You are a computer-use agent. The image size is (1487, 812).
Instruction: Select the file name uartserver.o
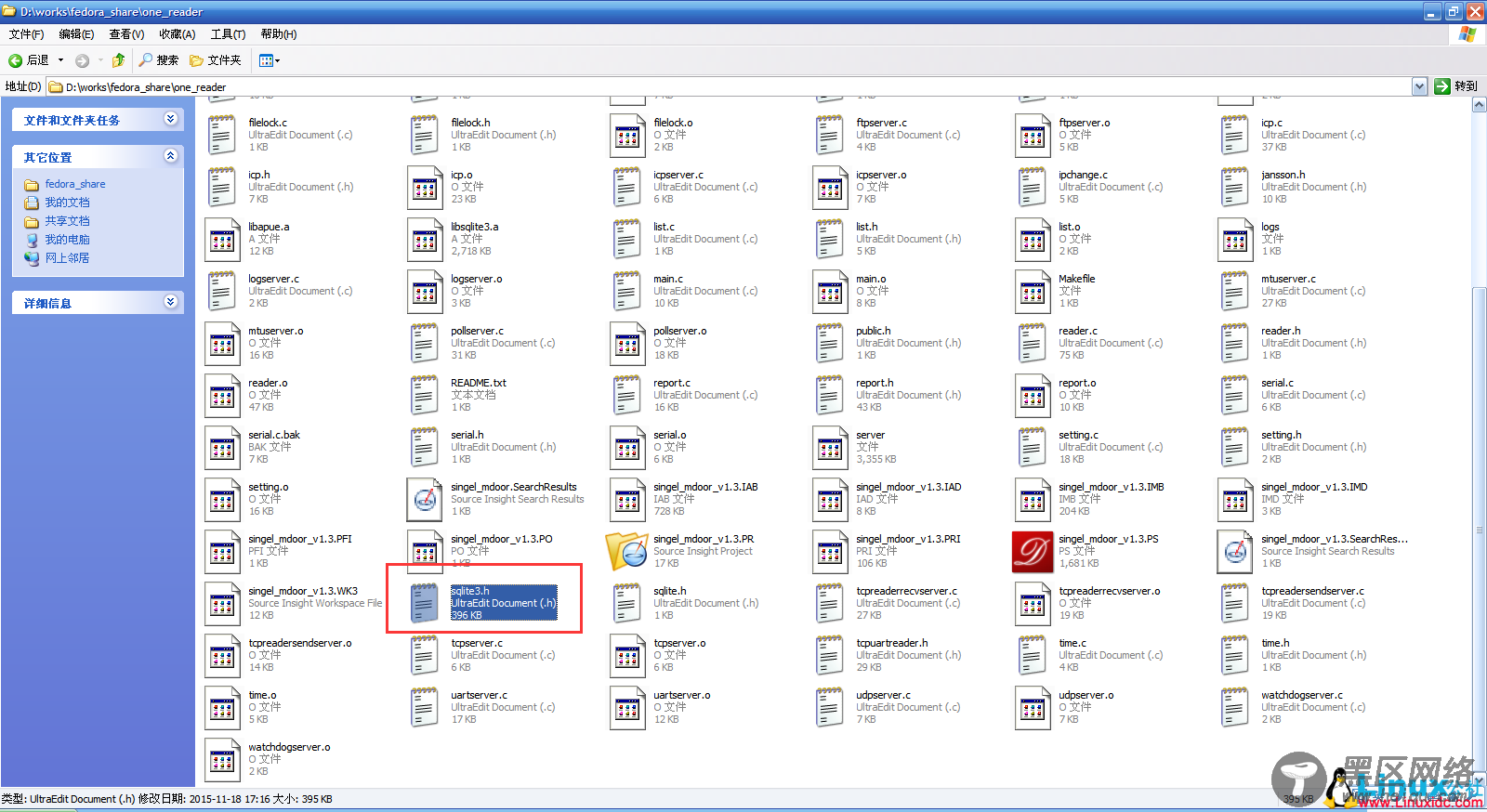(x=681, y=695)
